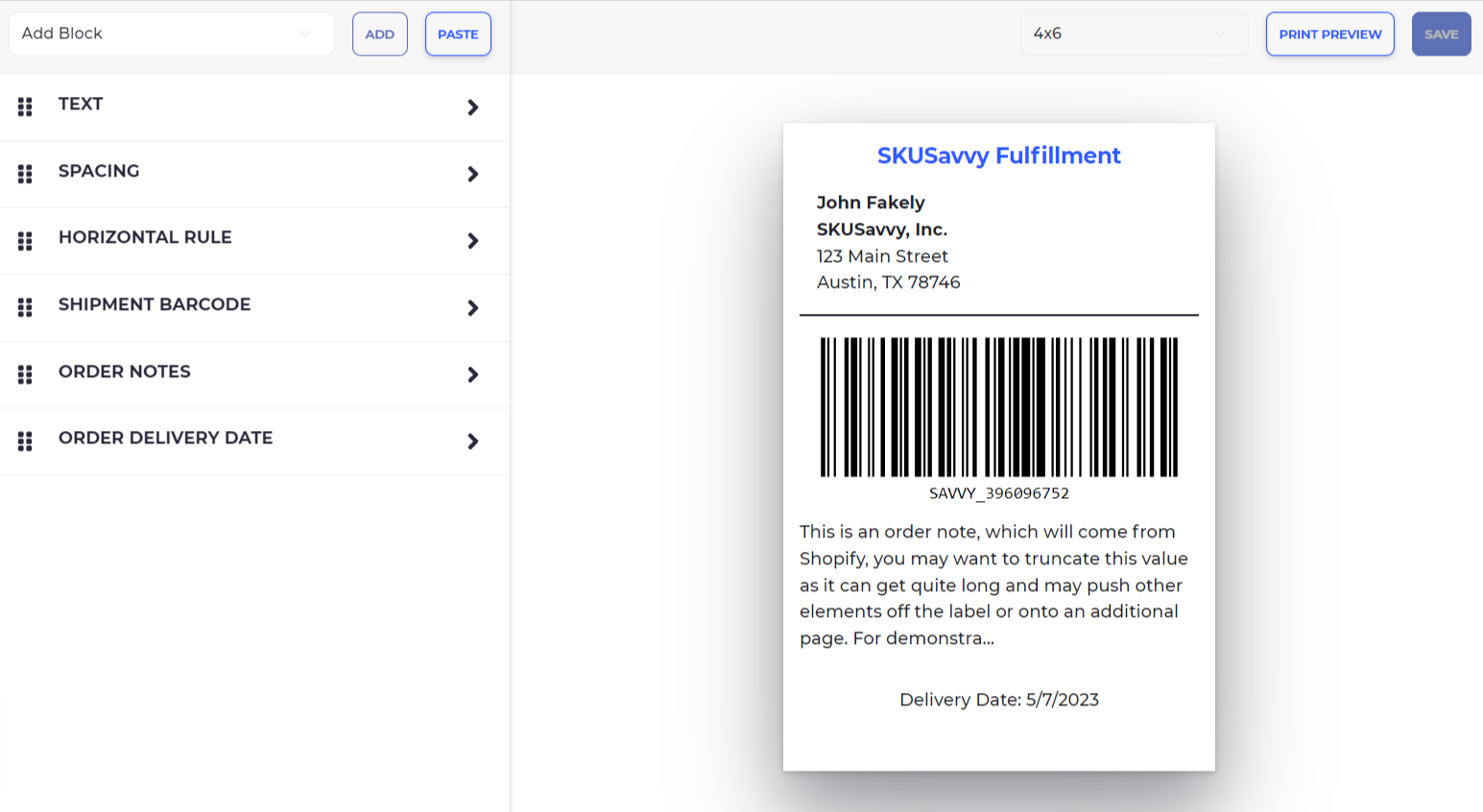The image size is (1483, 812).
Task: Expand the ORDER NOTES block chevron
Action: (x=472, y=374)
